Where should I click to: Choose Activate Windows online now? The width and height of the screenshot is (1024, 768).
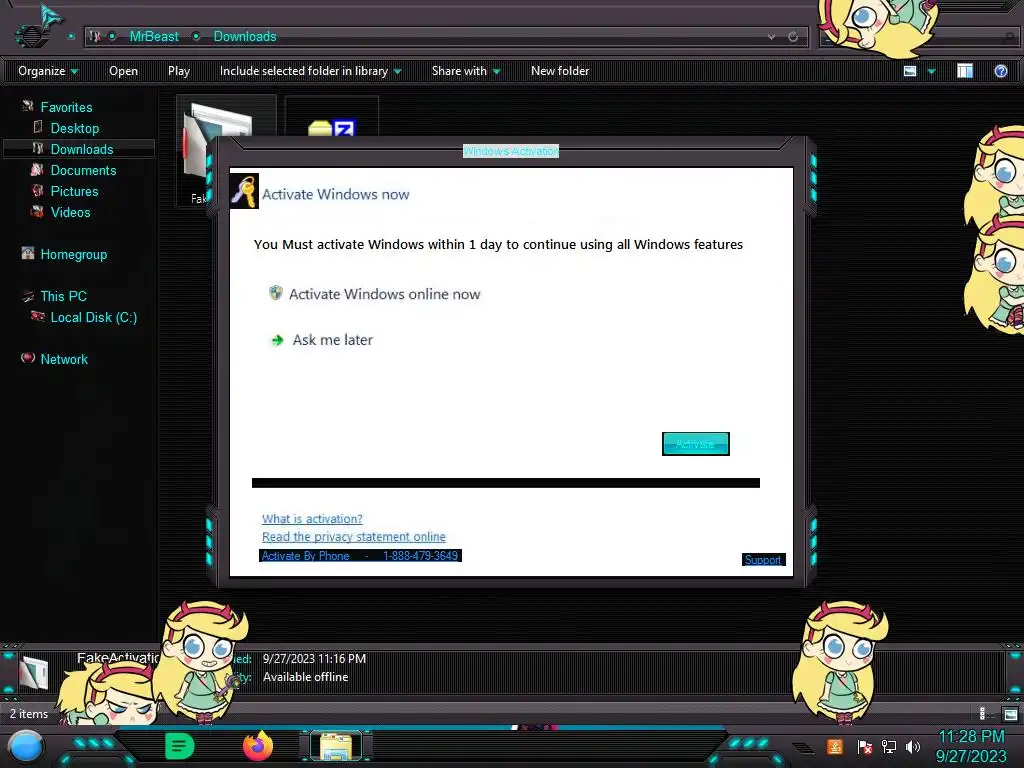384,294
